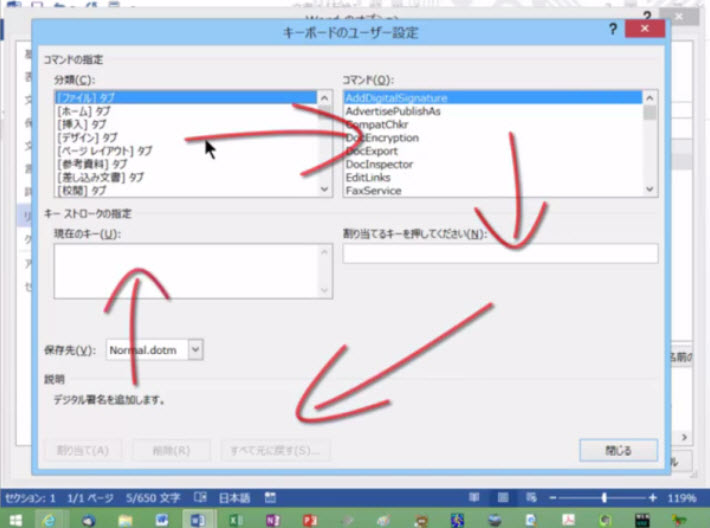
Task: Click the help question mark icon
Action: pos(612,31)
